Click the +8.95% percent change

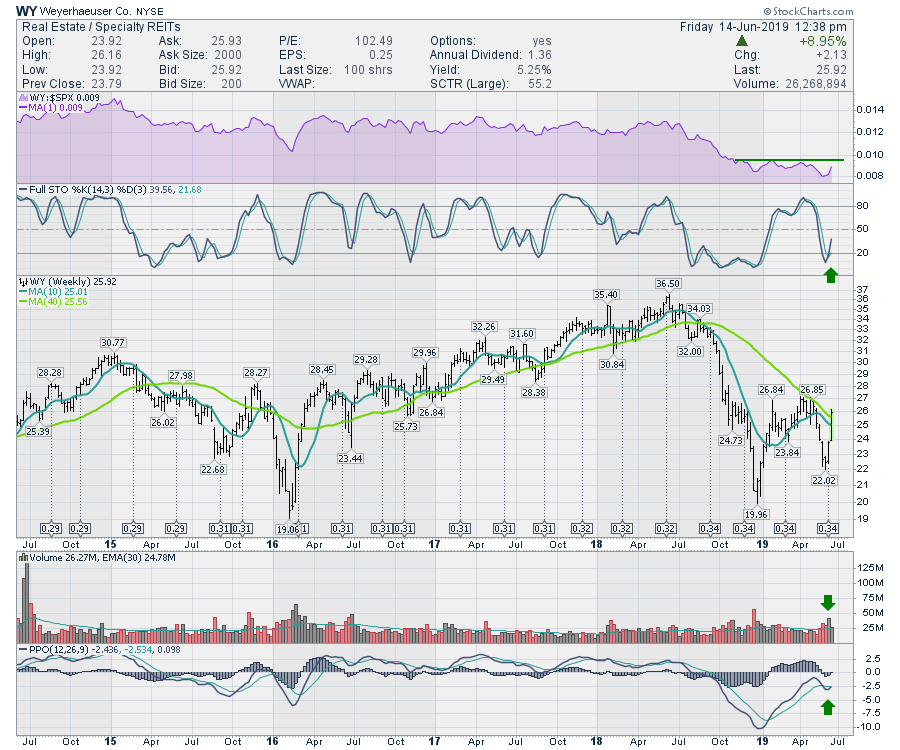point(823,41)
